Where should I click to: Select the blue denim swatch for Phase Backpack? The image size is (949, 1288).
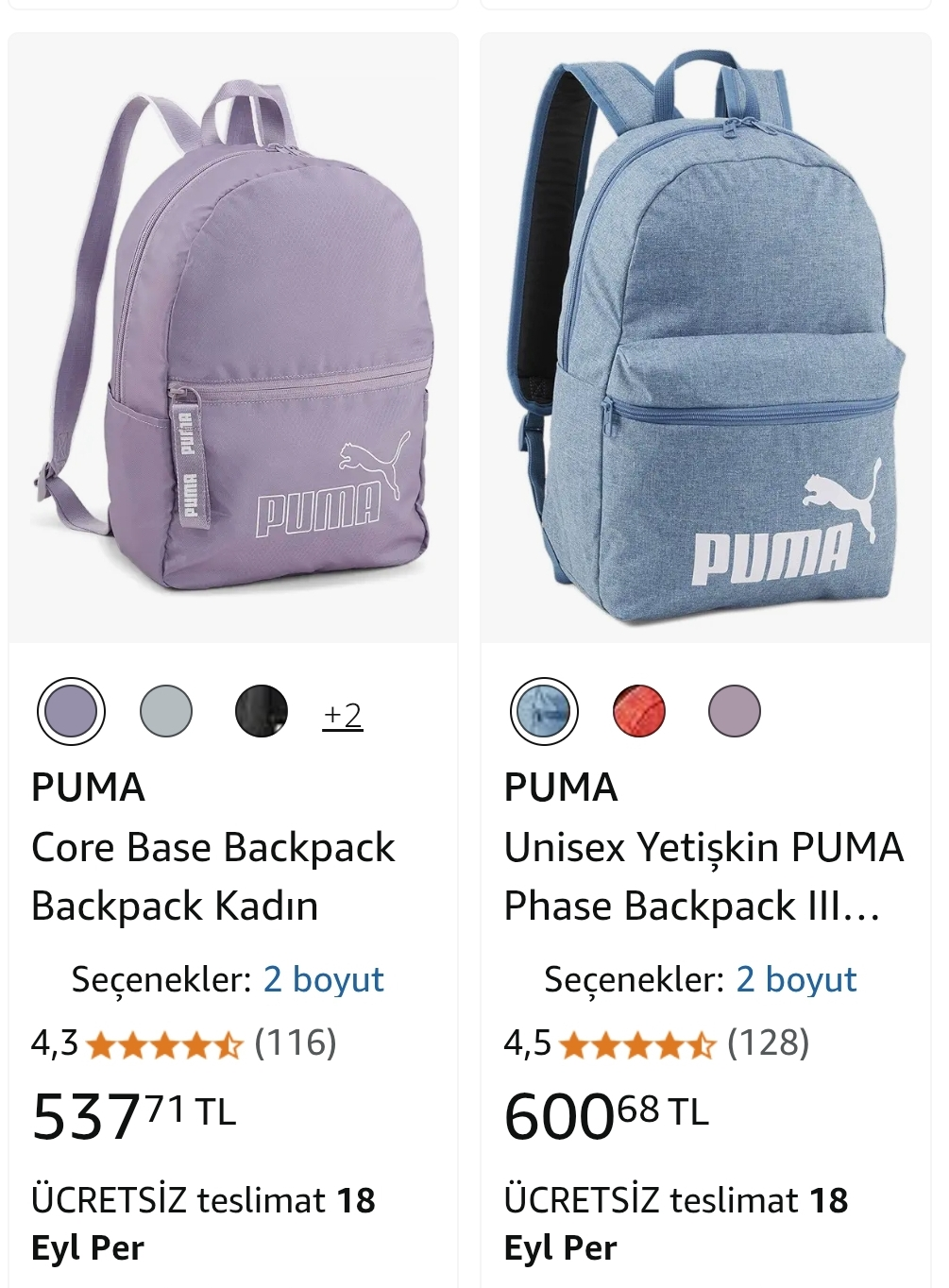[x=544, y=711]
